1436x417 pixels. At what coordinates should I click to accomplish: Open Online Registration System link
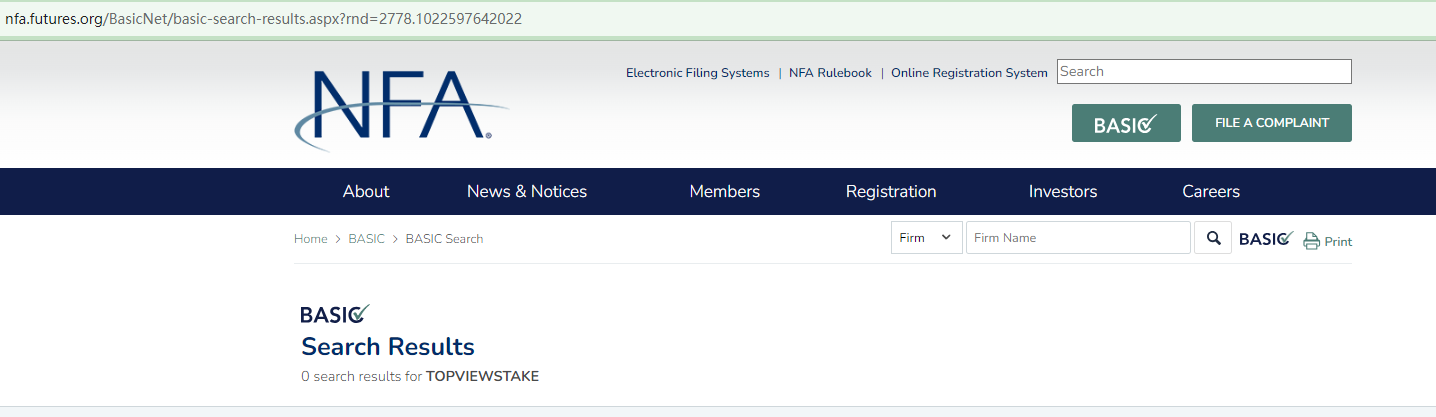tap(969, 73)
